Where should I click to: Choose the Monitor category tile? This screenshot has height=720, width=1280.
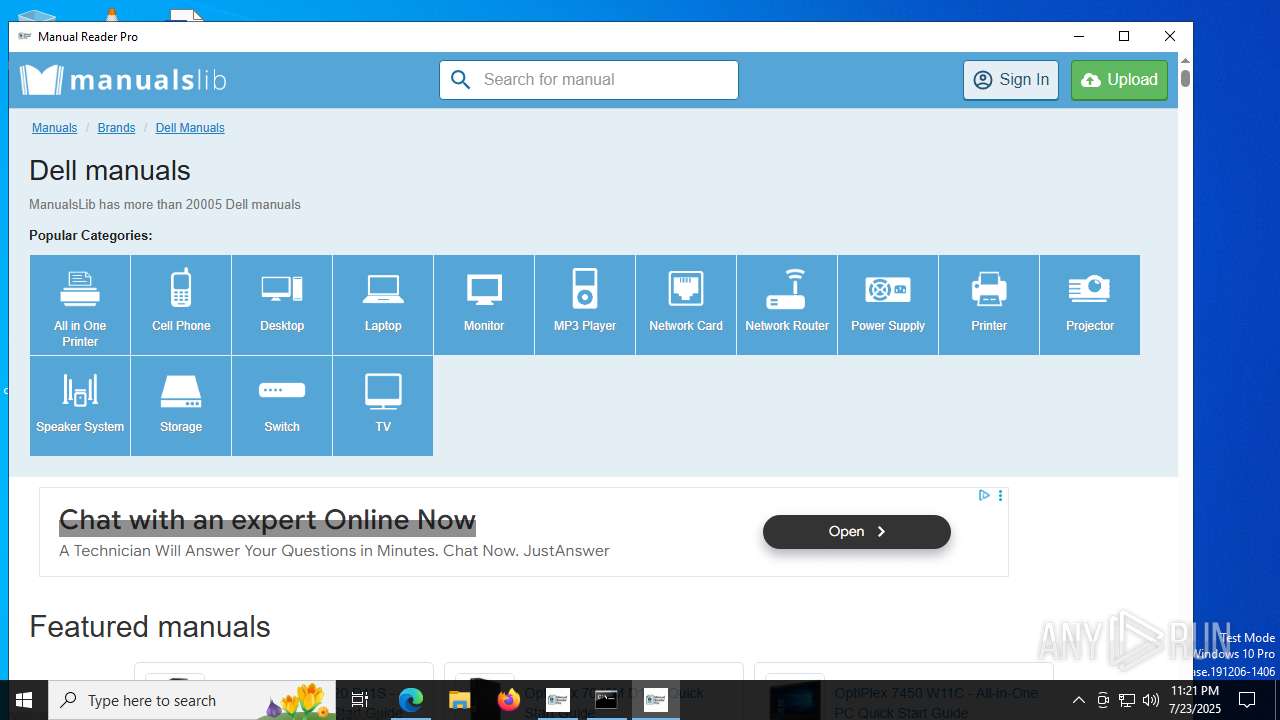pos(484,305)
